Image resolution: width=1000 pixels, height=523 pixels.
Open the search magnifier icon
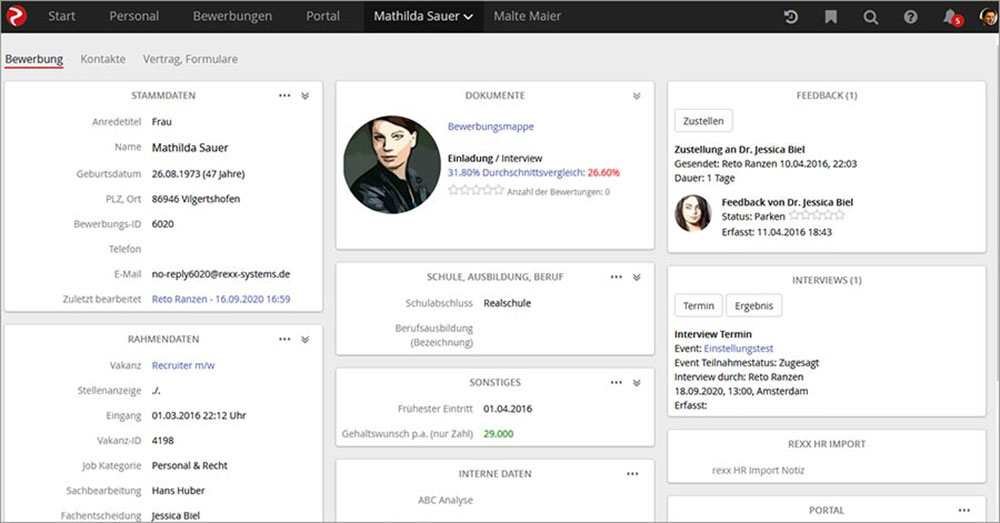pyautogui.click(x=871, y=17)
